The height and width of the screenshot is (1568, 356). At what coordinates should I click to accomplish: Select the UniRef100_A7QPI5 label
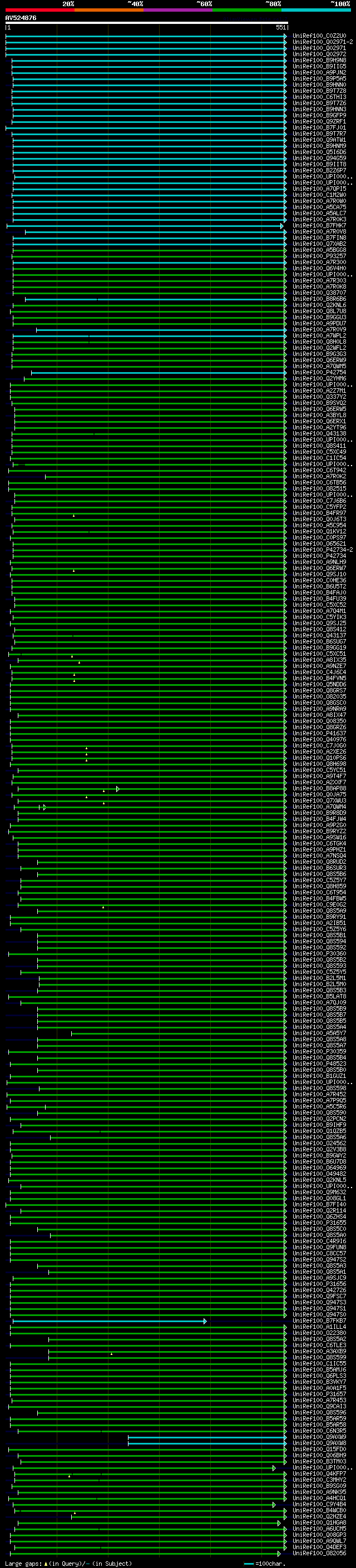(x=319, y=189)
